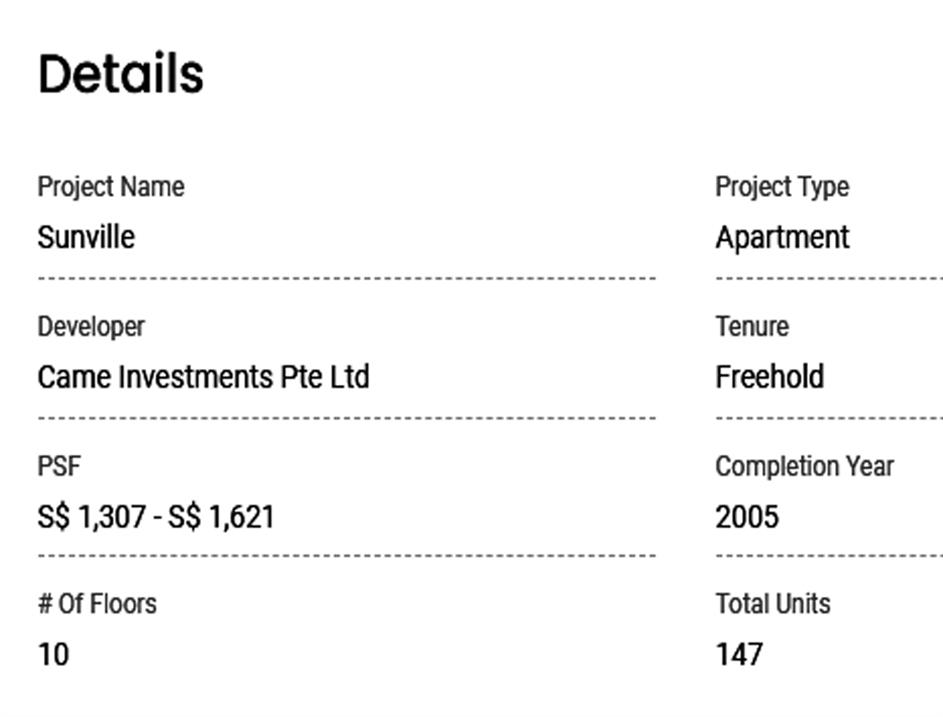Click the S$ 1,621 upper PSF price
943x717 pixels.
[x=221, y=517]
